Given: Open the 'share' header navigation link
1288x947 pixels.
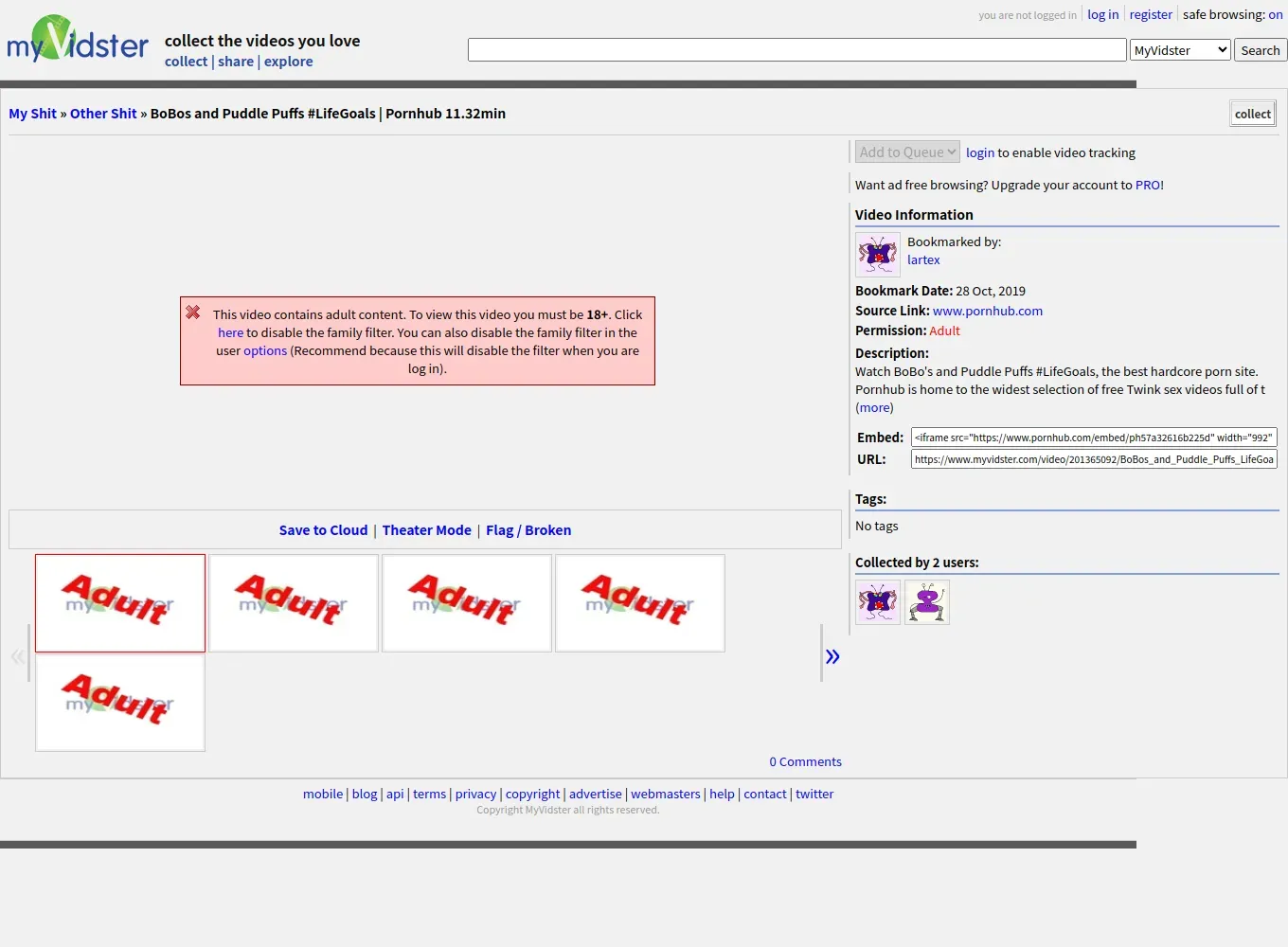Looking at the screenshot, I should pyautogui.click(x=236, y=62).
